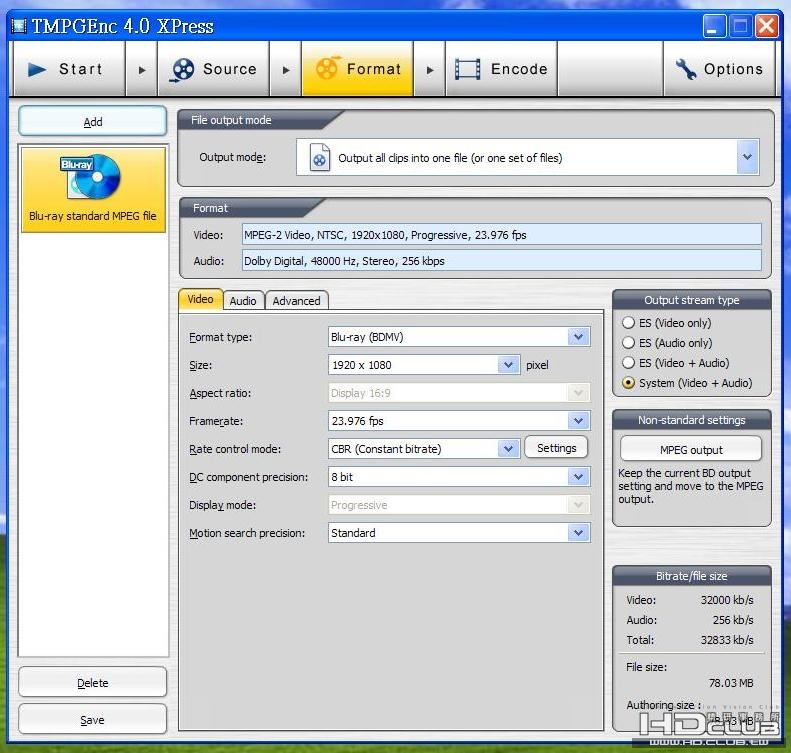Viewport: 791px width, 753px height.
Task: Open the Source stage
Action: coord(213,69)
